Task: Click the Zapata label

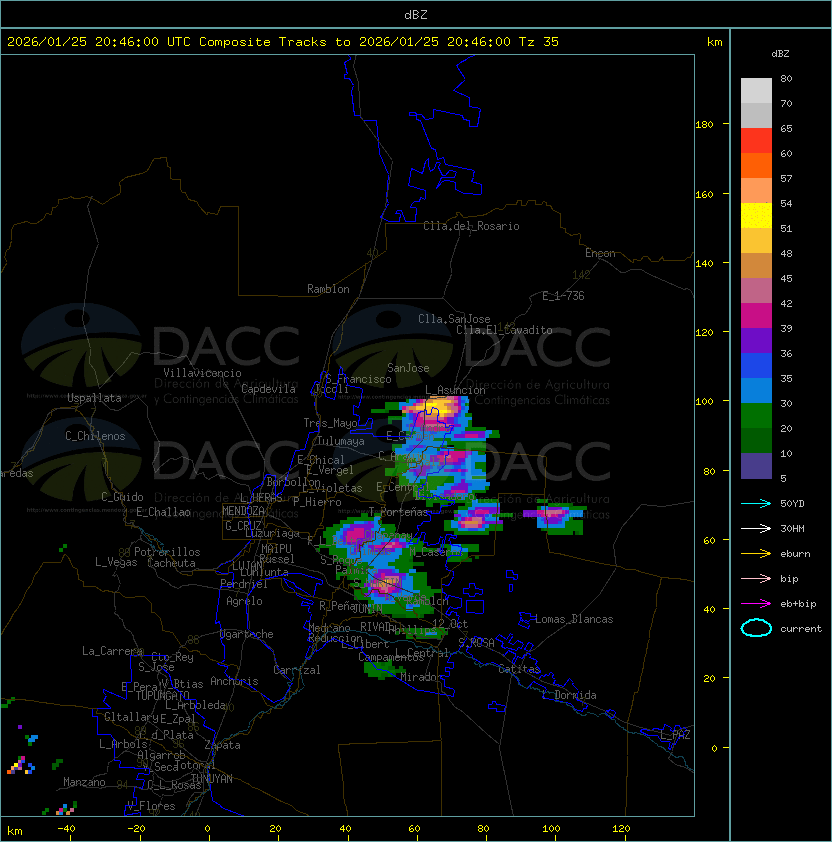Action: [222, 745]
